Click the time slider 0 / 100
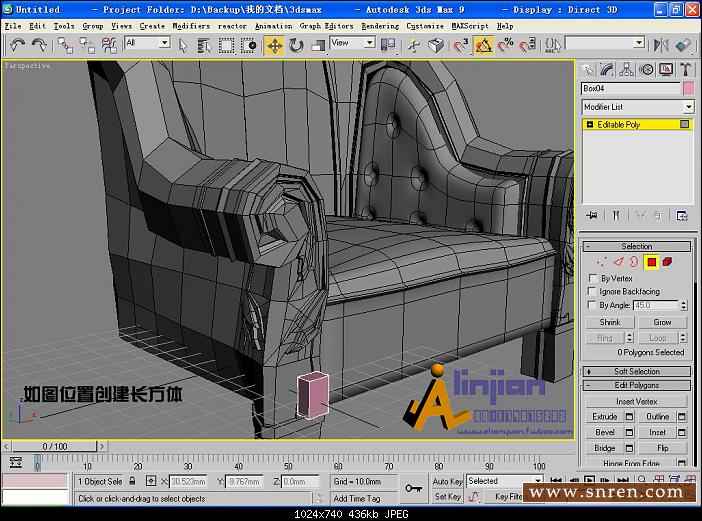The image size is (702, 521). click(x=55, y=446)
